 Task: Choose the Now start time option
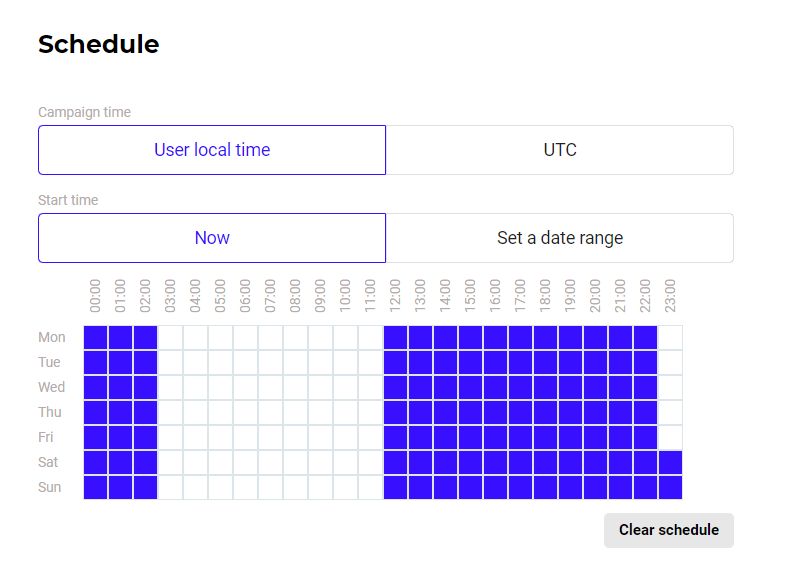coord(212,238)
